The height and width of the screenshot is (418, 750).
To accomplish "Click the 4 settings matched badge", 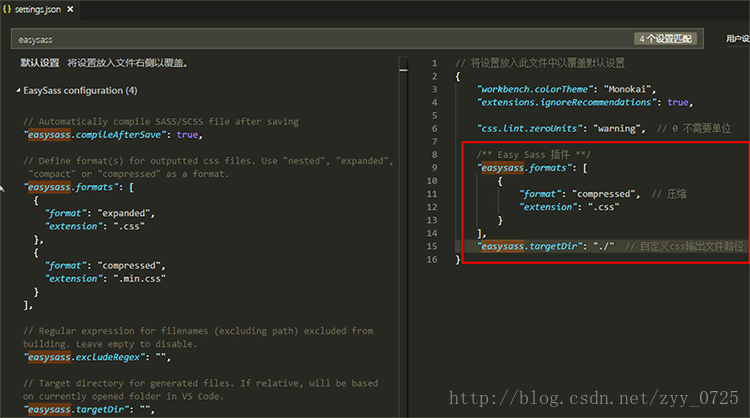I will click(x=665, y=39).
